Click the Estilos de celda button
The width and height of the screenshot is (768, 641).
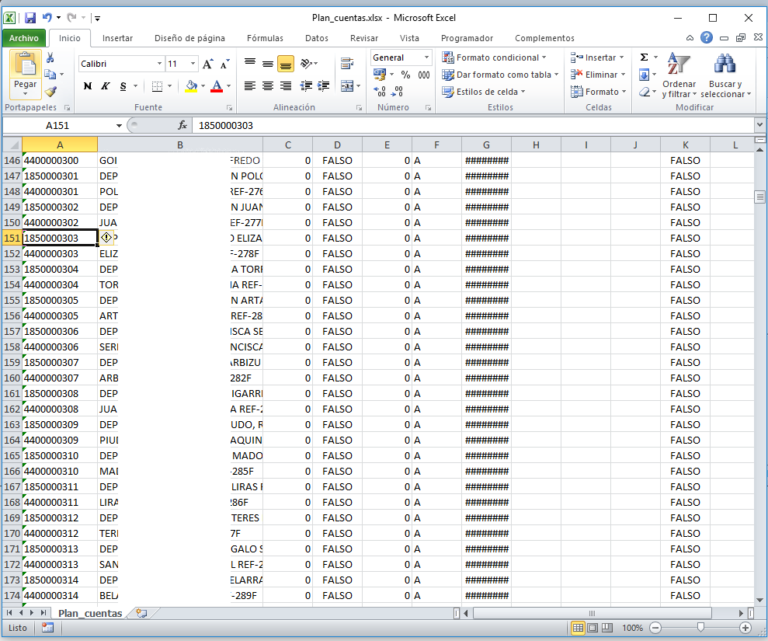tap(486, 92)
